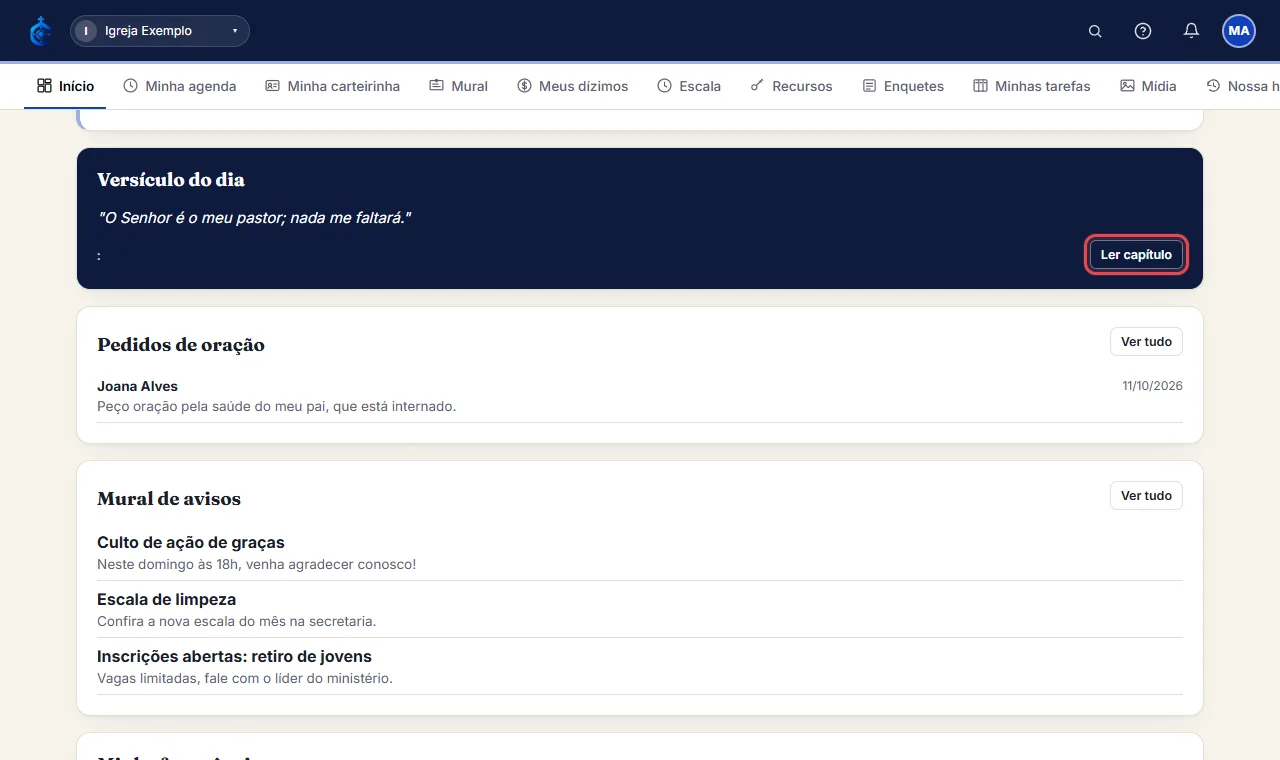Click the church app logo icon
1280x760 pixels.
click(40, 31)
